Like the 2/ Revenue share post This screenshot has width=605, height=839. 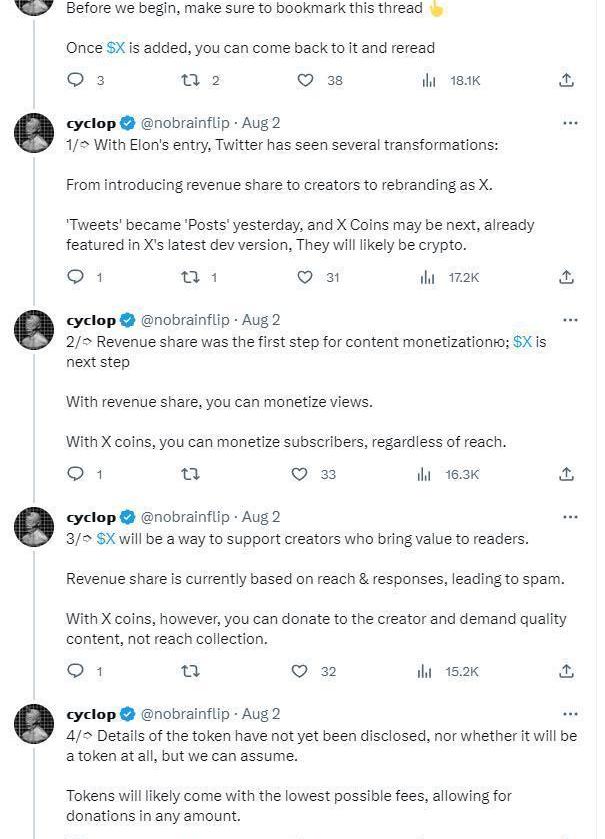click(299, 474)
